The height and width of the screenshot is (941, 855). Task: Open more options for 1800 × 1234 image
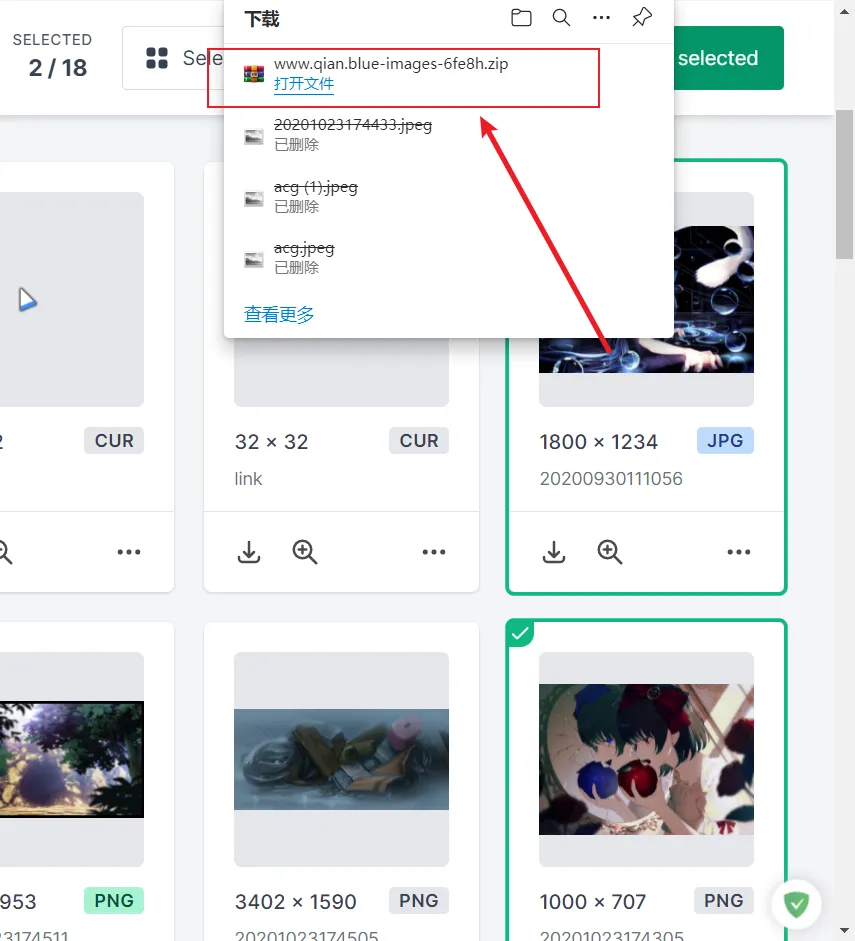pos(739,552)
